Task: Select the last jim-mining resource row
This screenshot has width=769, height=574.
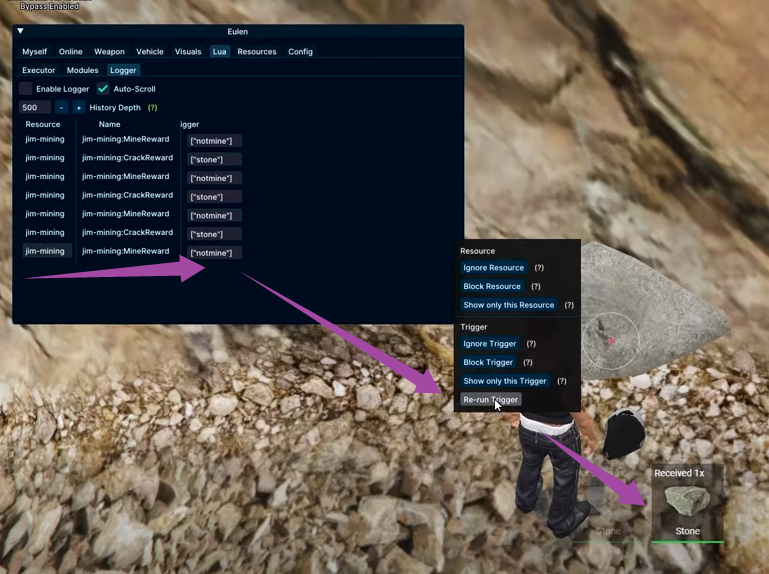Action: tap(45, 251)
